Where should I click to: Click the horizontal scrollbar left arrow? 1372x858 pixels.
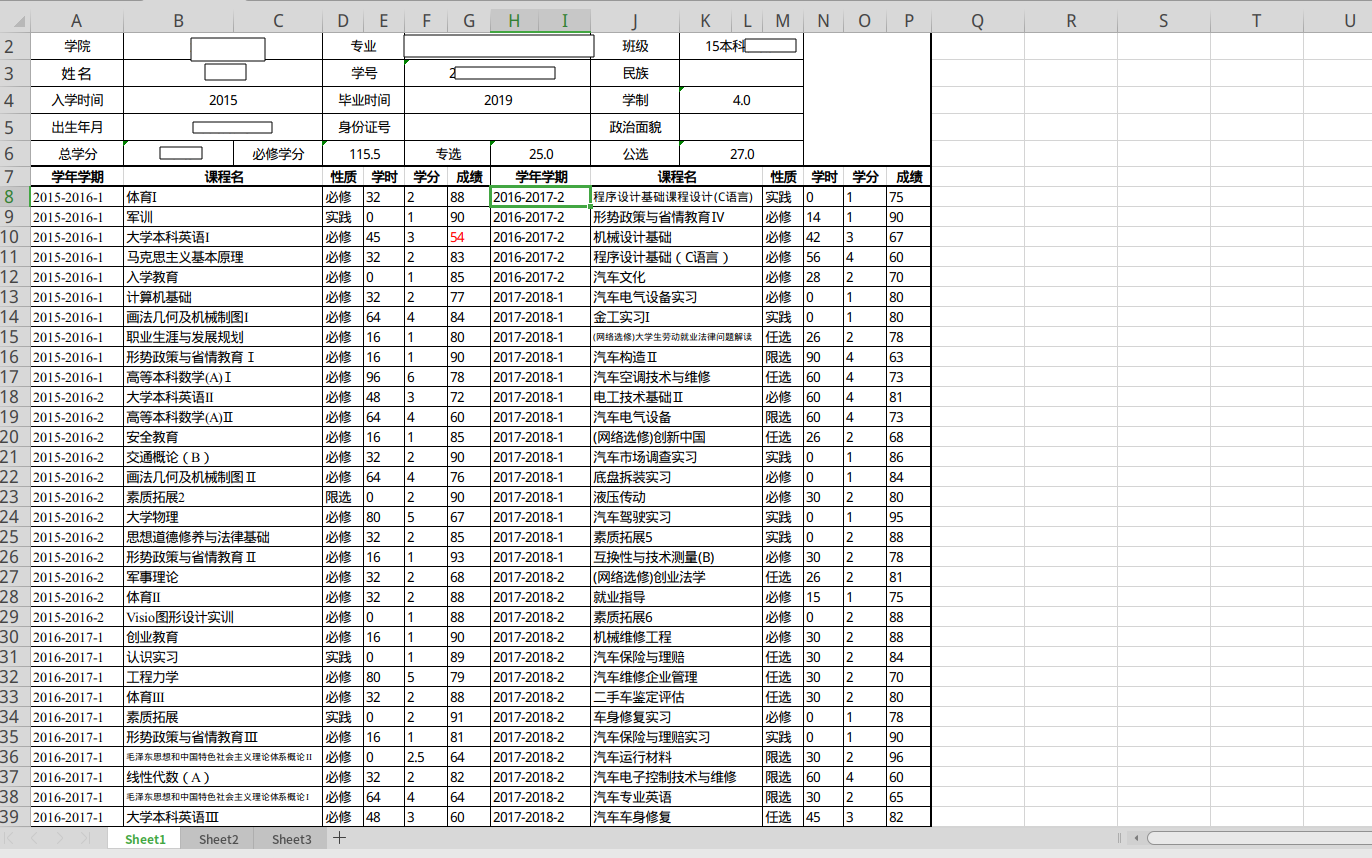click(1135, 838)
